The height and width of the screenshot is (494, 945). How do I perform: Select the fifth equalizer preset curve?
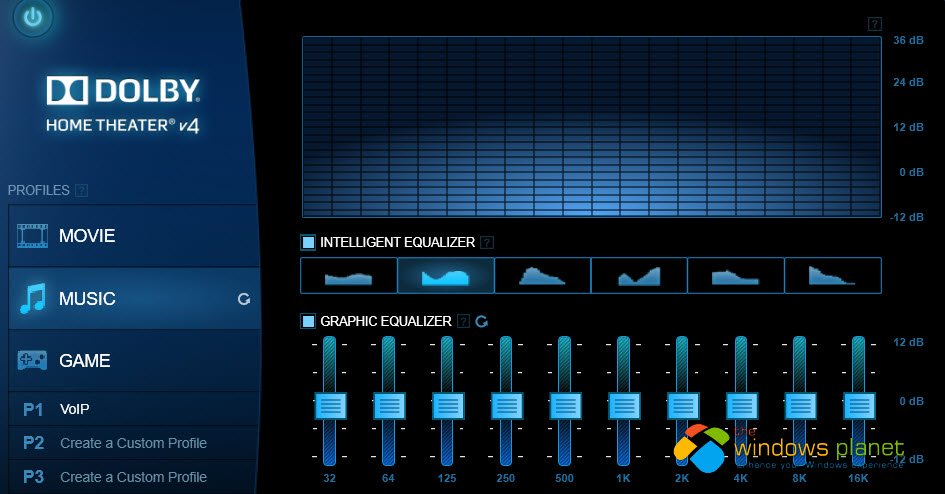[736, 275]
